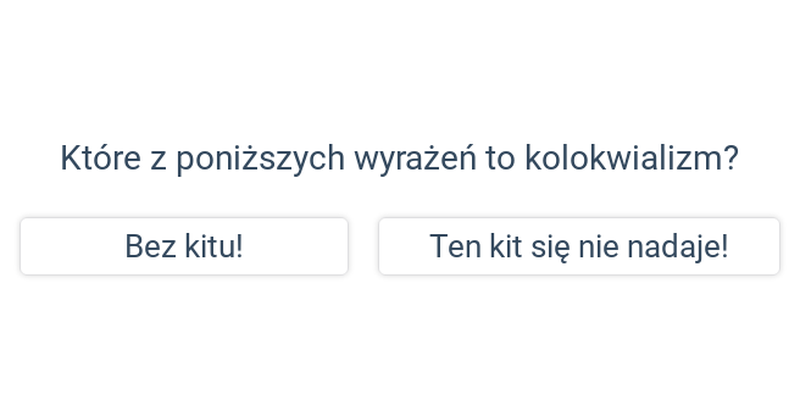Select the "Ten kit się nie nadaje!" answer

click(579, 246)
